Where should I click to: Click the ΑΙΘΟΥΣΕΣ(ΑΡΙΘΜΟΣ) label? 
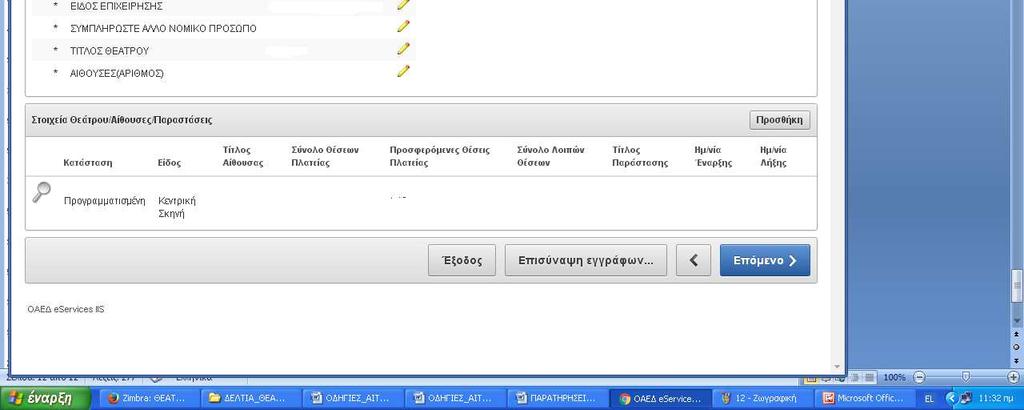117,73
